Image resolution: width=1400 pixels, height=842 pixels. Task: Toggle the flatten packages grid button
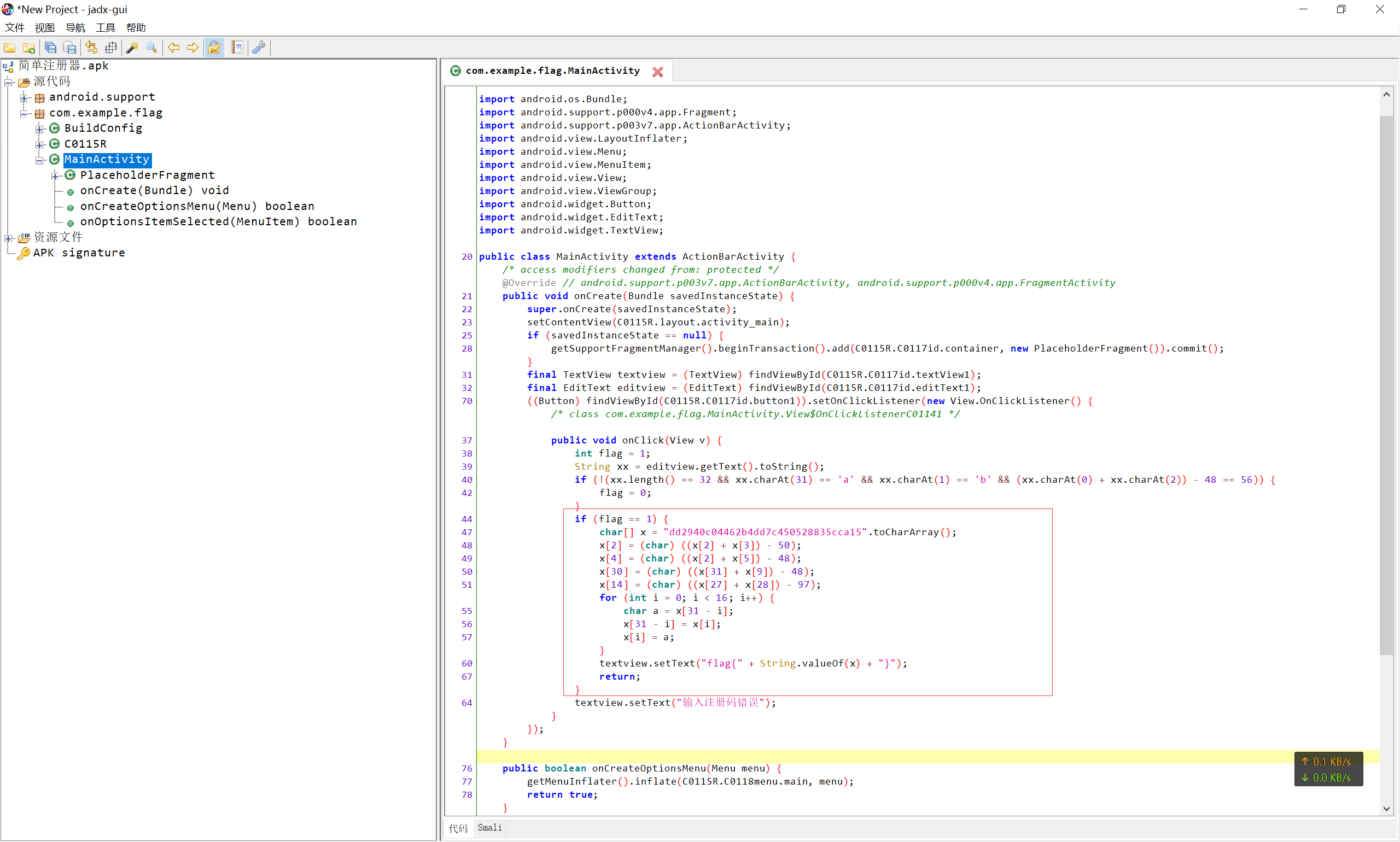click(111, 48)
